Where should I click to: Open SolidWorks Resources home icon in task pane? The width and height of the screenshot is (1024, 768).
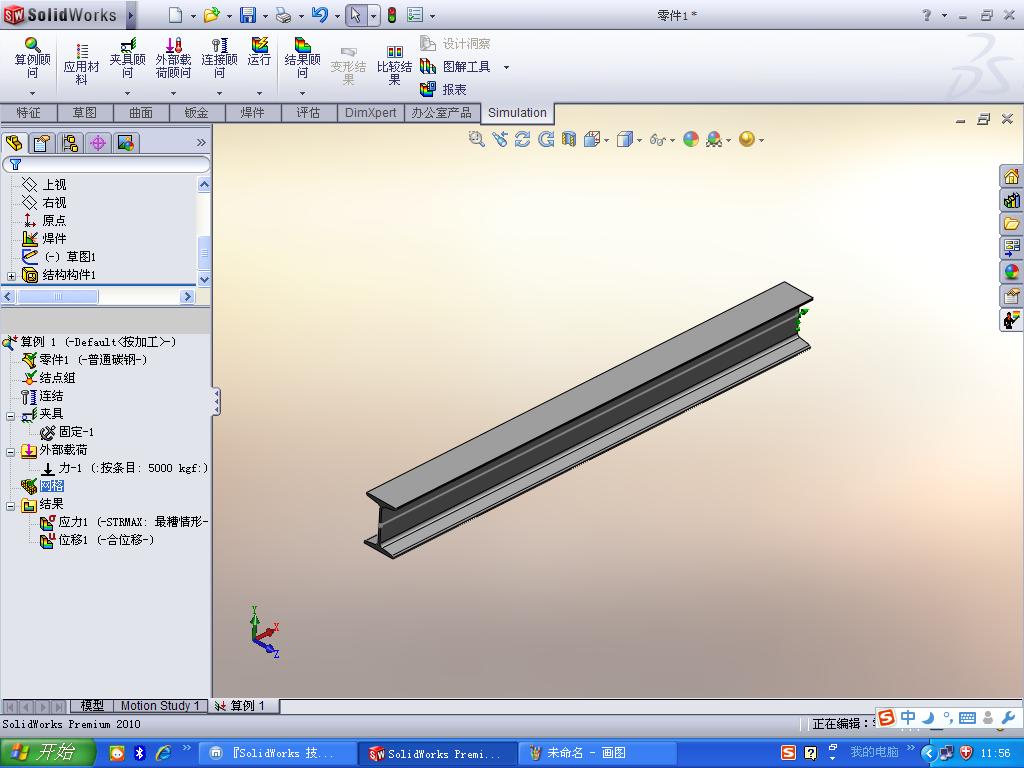(x=1012, y=176)
